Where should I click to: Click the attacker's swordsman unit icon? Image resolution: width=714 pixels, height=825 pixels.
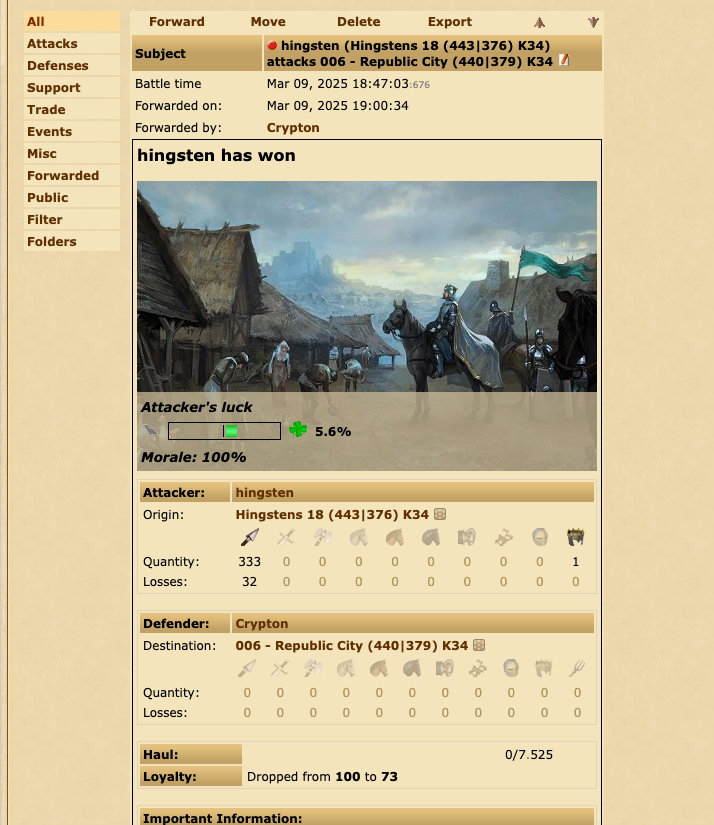(x=285, y=538)
